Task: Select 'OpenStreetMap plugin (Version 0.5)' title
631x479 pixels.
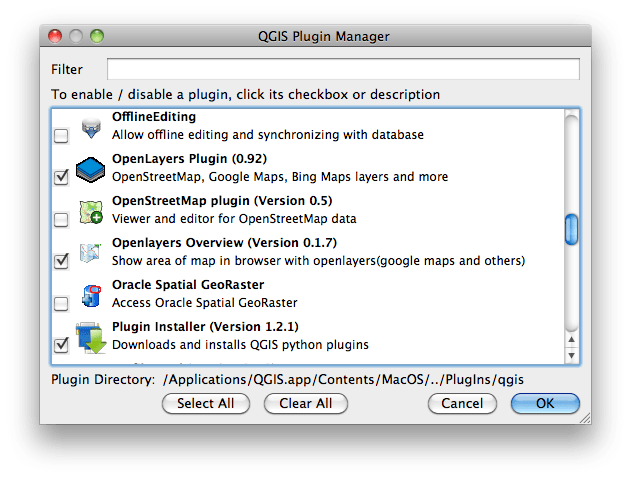Action: 222,201
